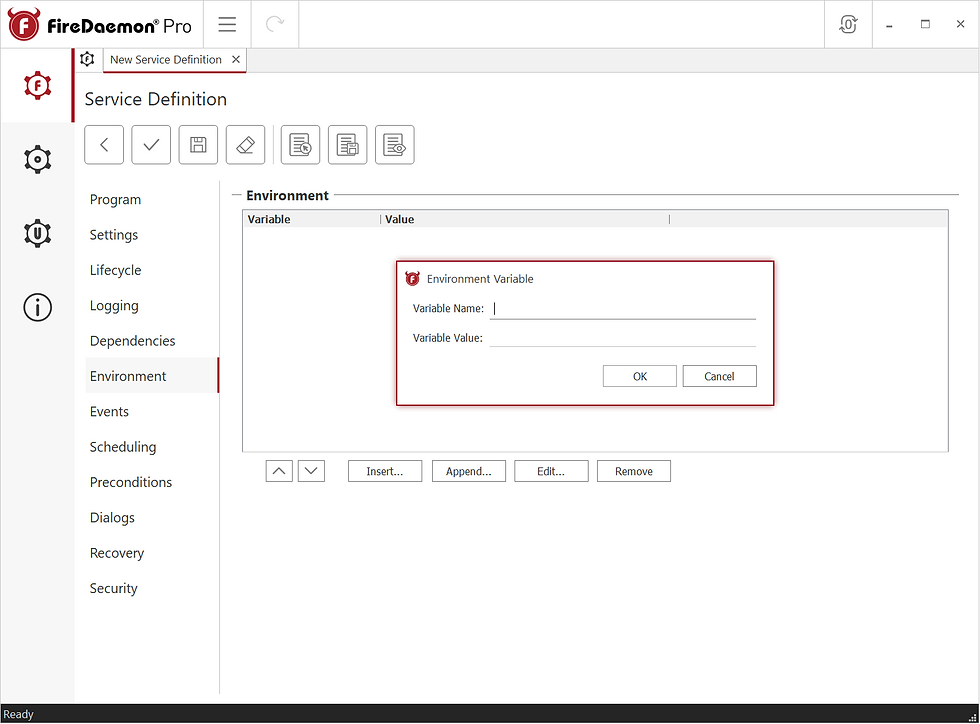Cancel the Environment Variable dialog
This screenshot has height=724, width=980.
point(719,375)
